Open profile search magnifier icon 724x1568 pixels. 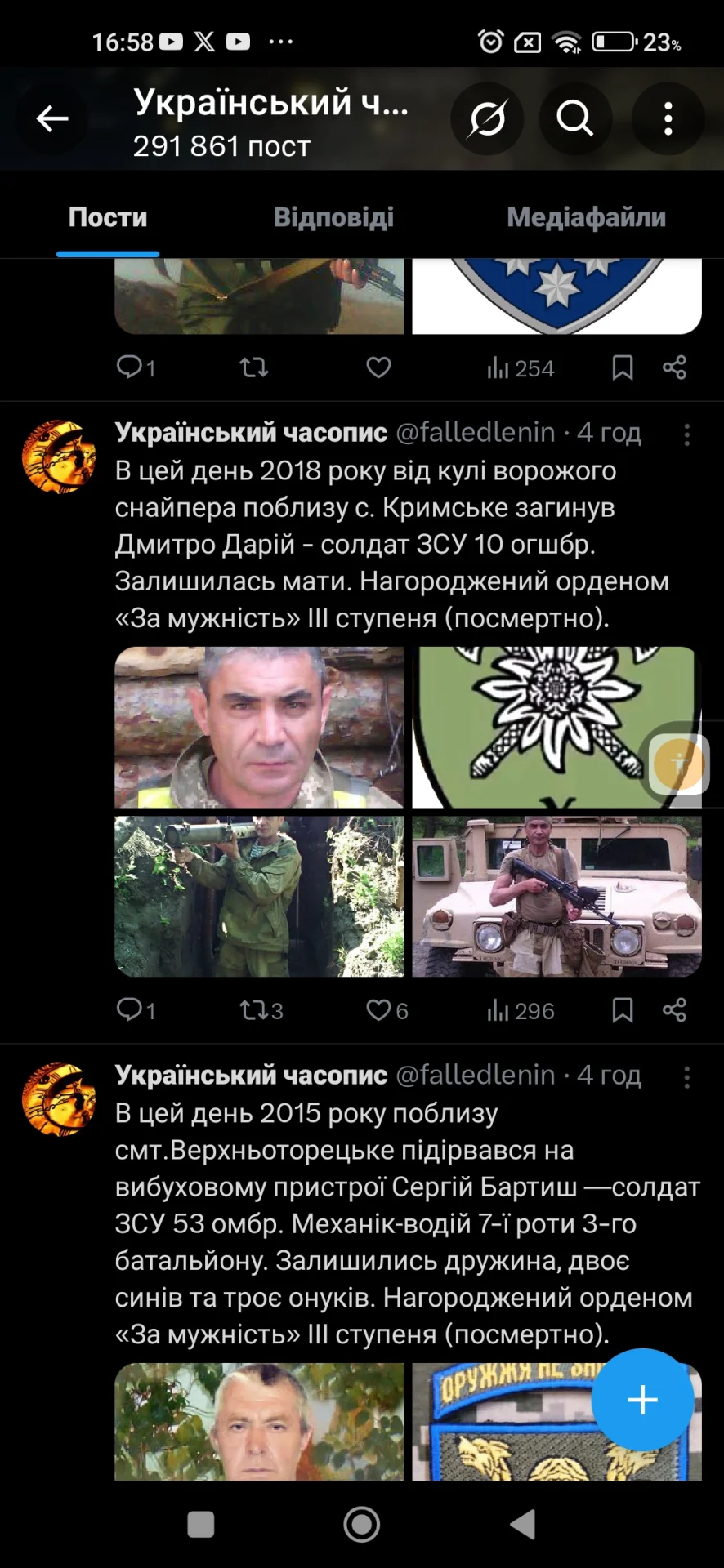pyautogui.click(x=575, y=119)
